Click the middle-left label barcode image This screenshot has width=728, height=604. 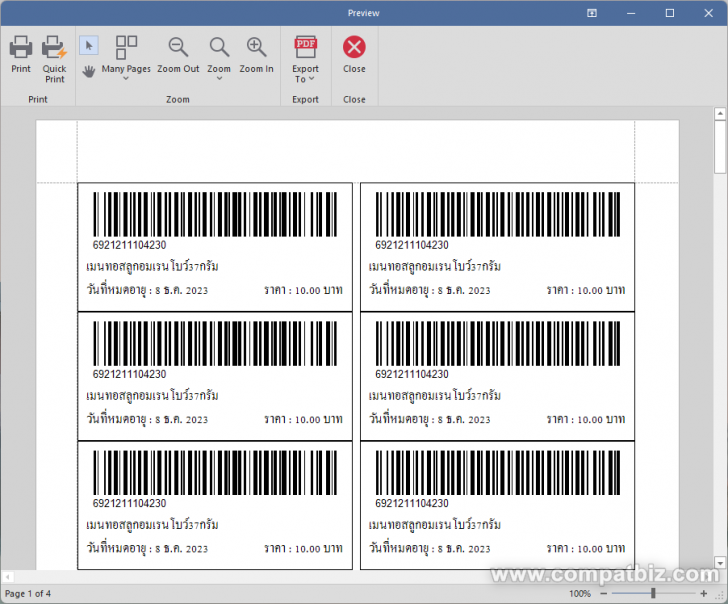click(x=215, y=343)
